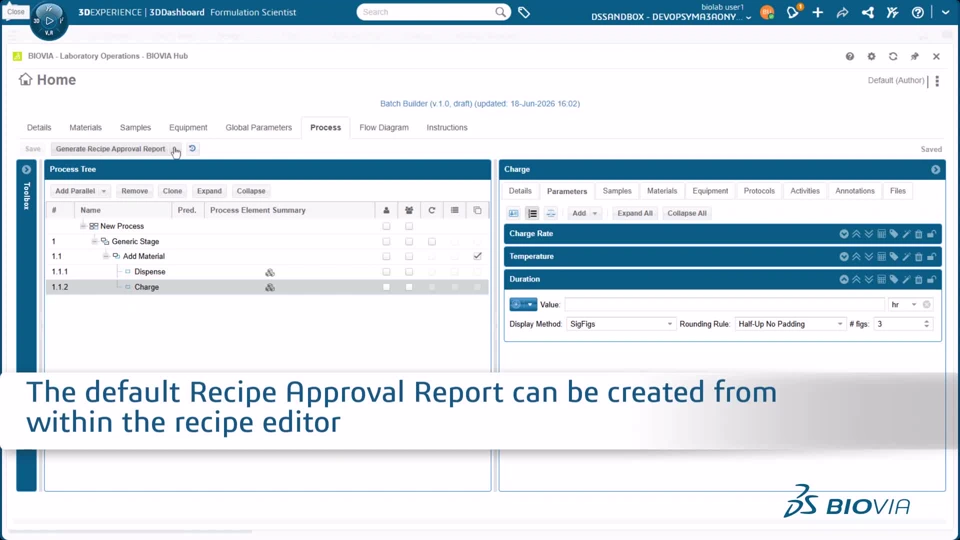This screenshot has height=540, width=960.
Task: Click the Collapse All button
Action: click(686, 214)
